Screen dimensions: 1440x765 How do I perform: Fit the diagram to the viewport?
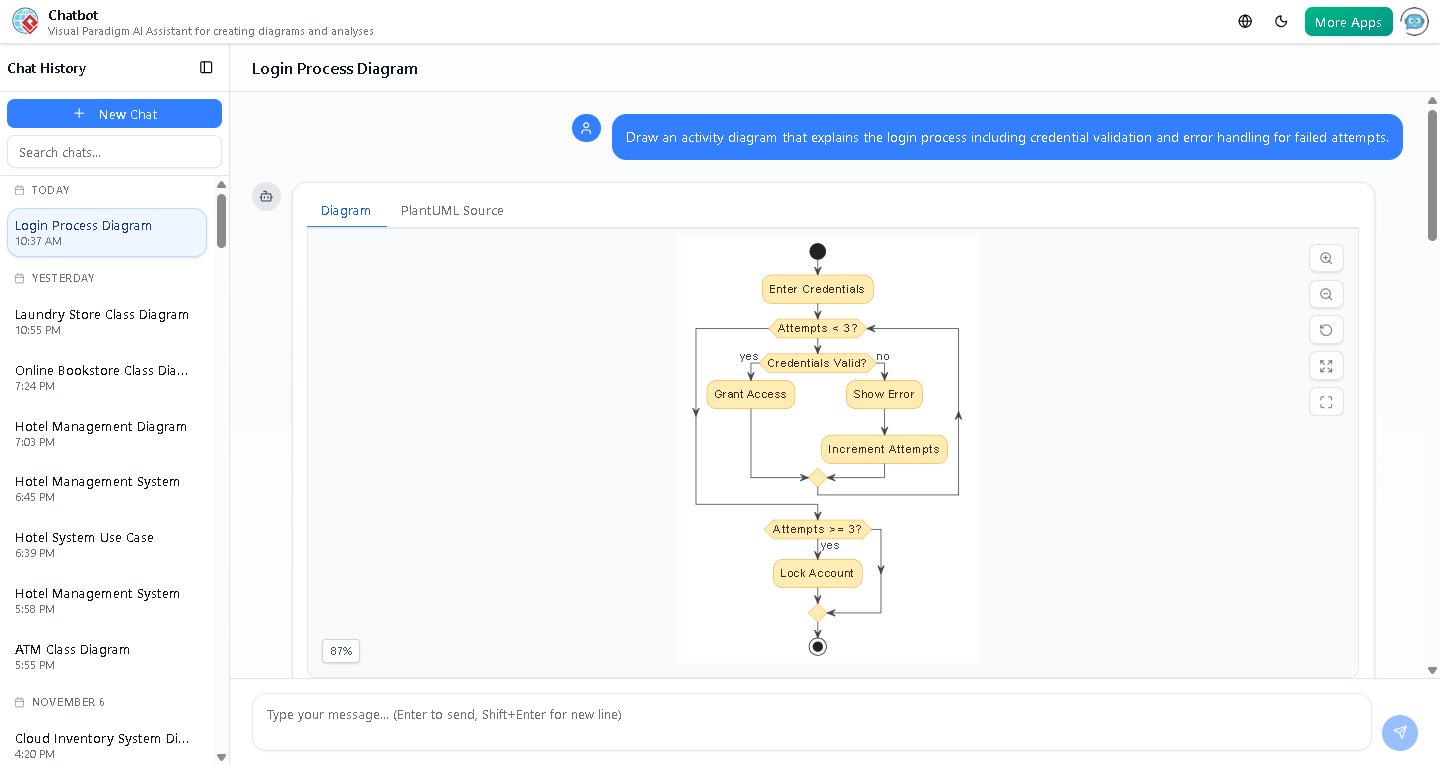click(x=1326, y=401)
